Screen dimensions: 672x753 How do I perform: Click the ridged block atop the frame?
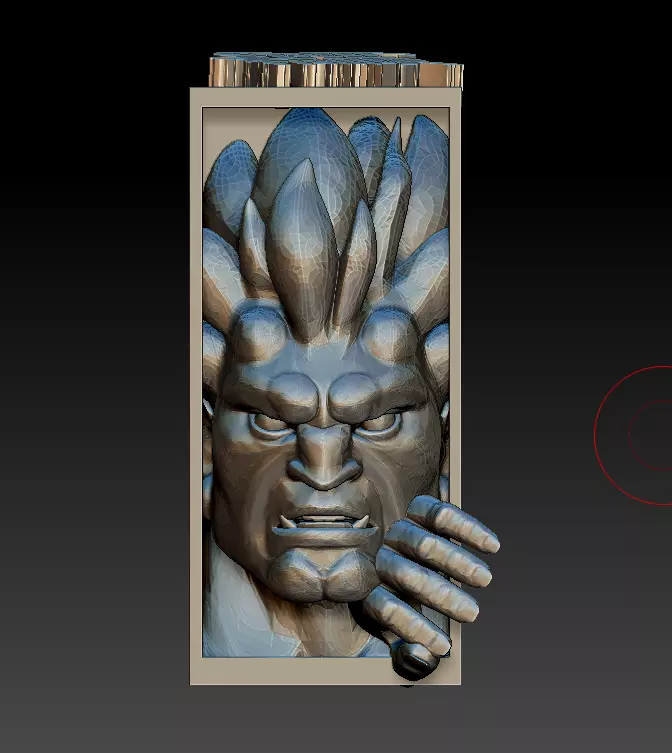click(x=336, y=70)
